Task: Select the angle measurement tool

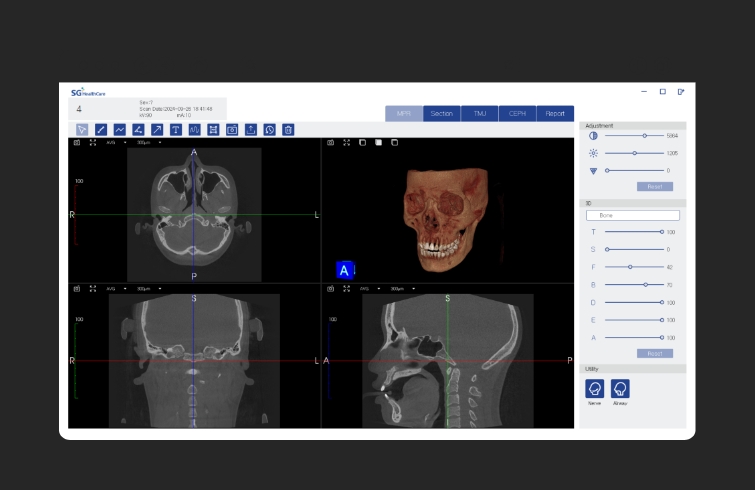Action: tap(138, 130)
